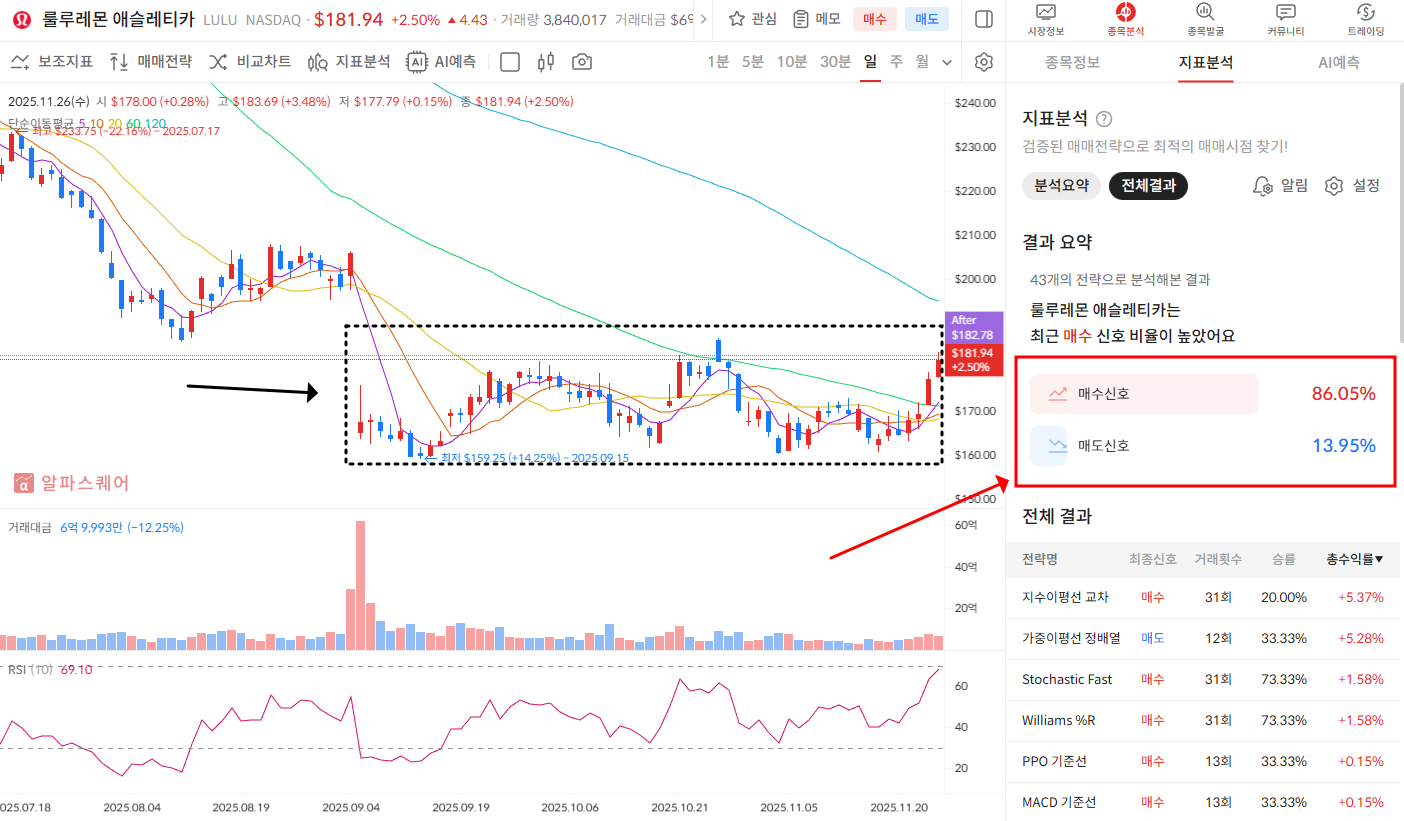Toggle the empty square box in chart toolbar

tap(510, 62)
